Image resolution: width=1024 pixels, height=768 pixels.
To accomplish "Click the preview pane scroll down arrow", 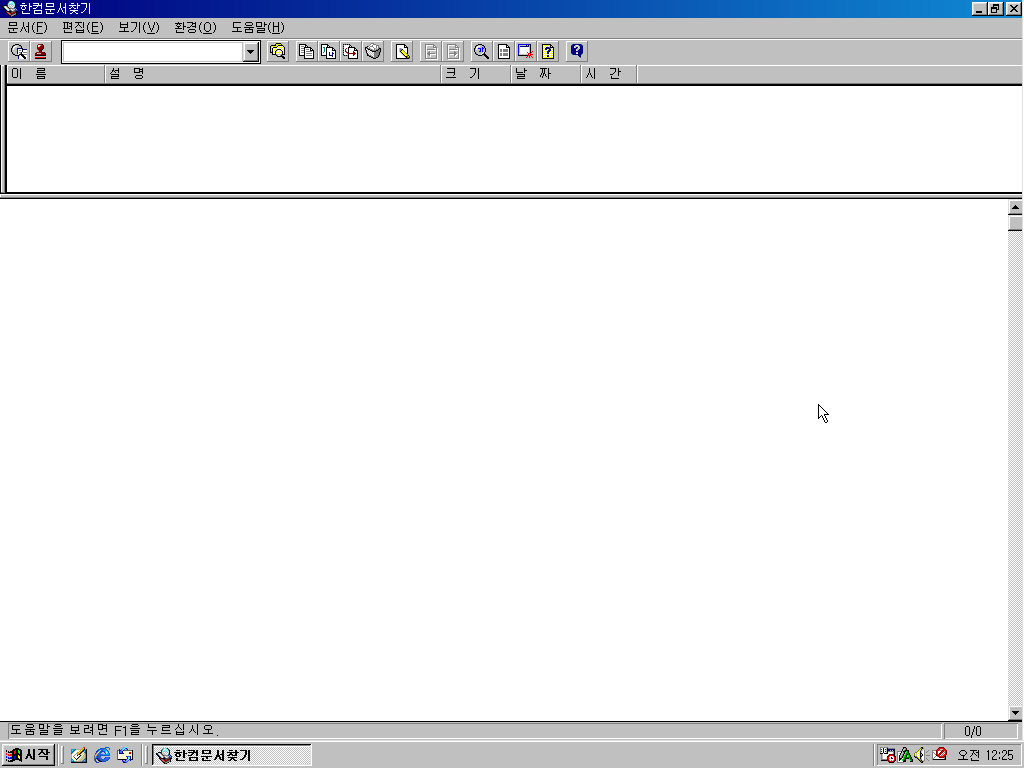I will (1015, 713).
